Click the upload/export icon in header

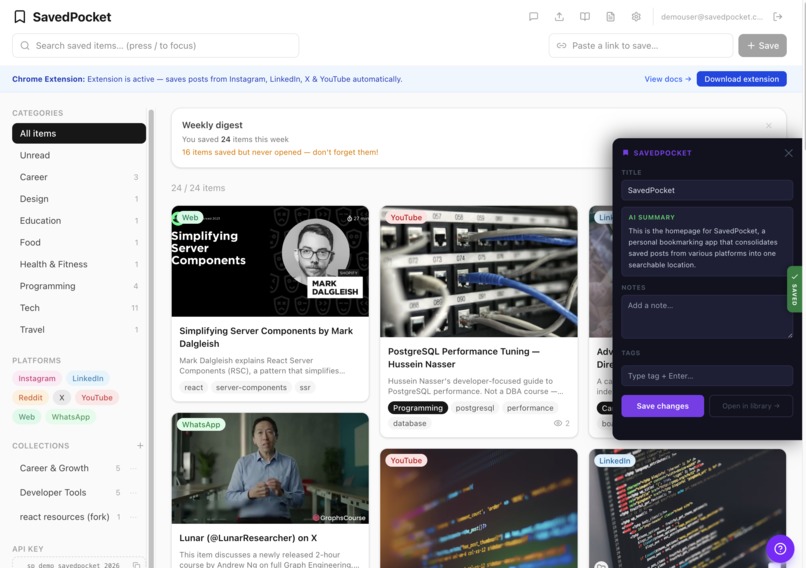pos(559,17)
